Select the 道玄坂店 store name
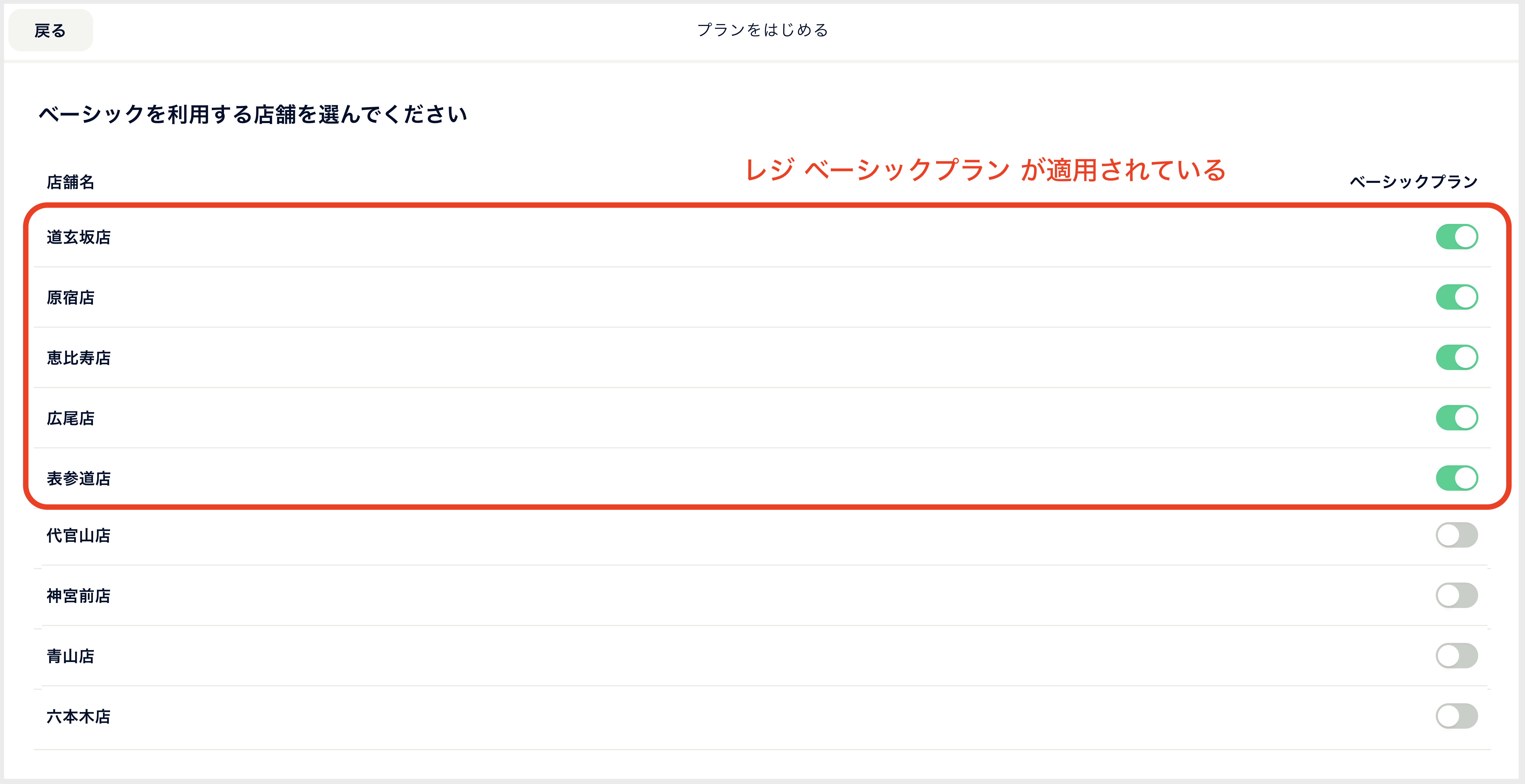The width and height of the screenshot is (1525, 784). tap(79, 237)
